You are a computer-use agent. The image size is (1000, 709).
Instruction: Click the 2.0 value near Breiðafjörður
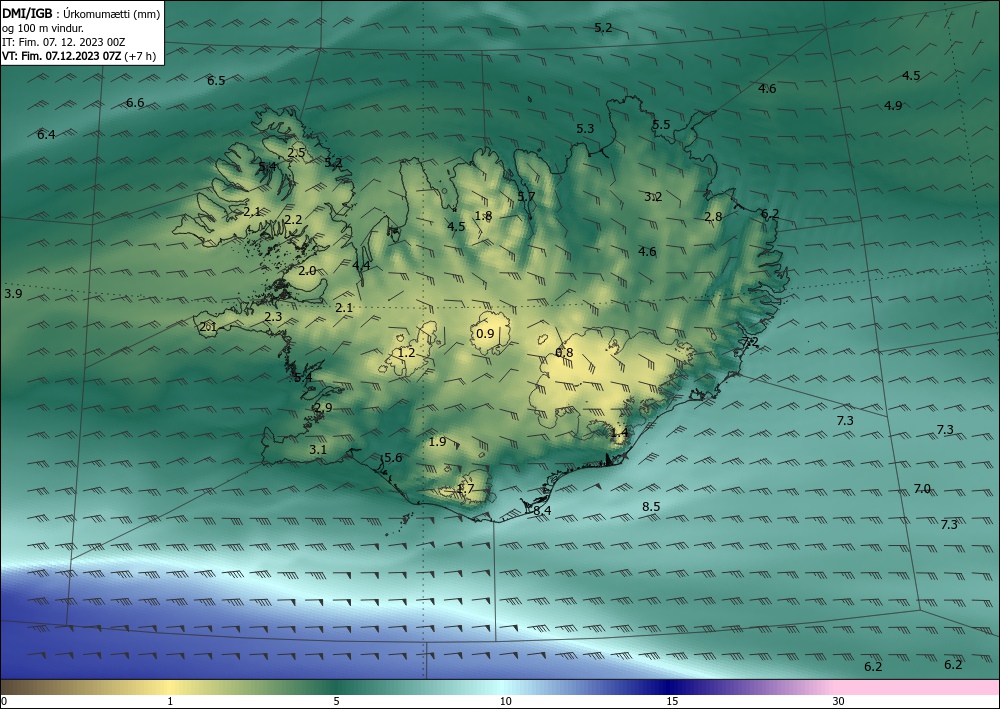click(x=307, y=271)
